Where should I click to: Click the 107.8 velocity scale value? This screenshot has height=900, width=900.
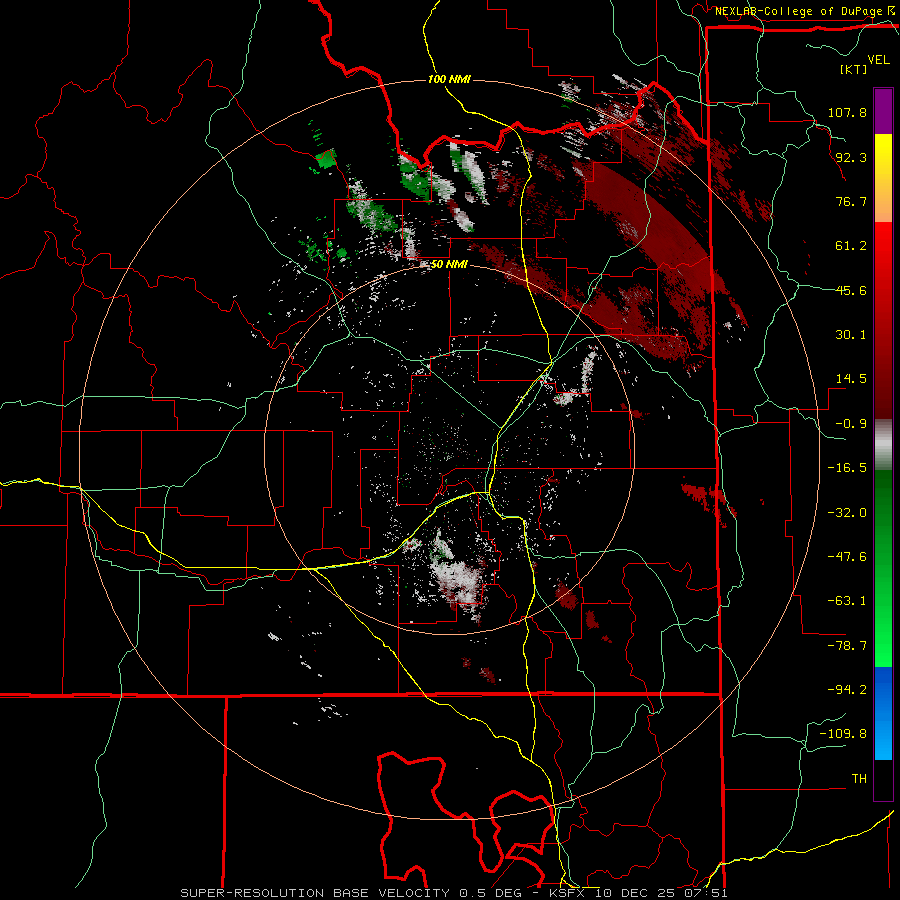coord(847,112)
